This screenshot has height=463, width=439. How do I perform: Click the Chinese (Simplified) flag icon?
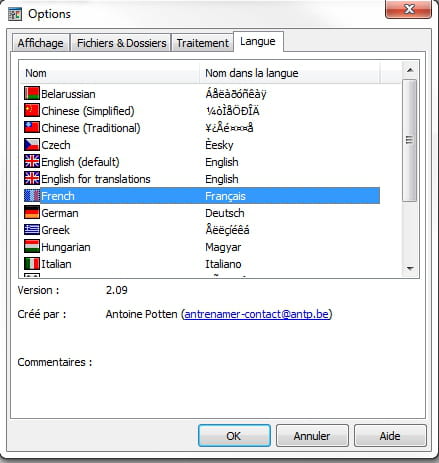pos(32,111)
